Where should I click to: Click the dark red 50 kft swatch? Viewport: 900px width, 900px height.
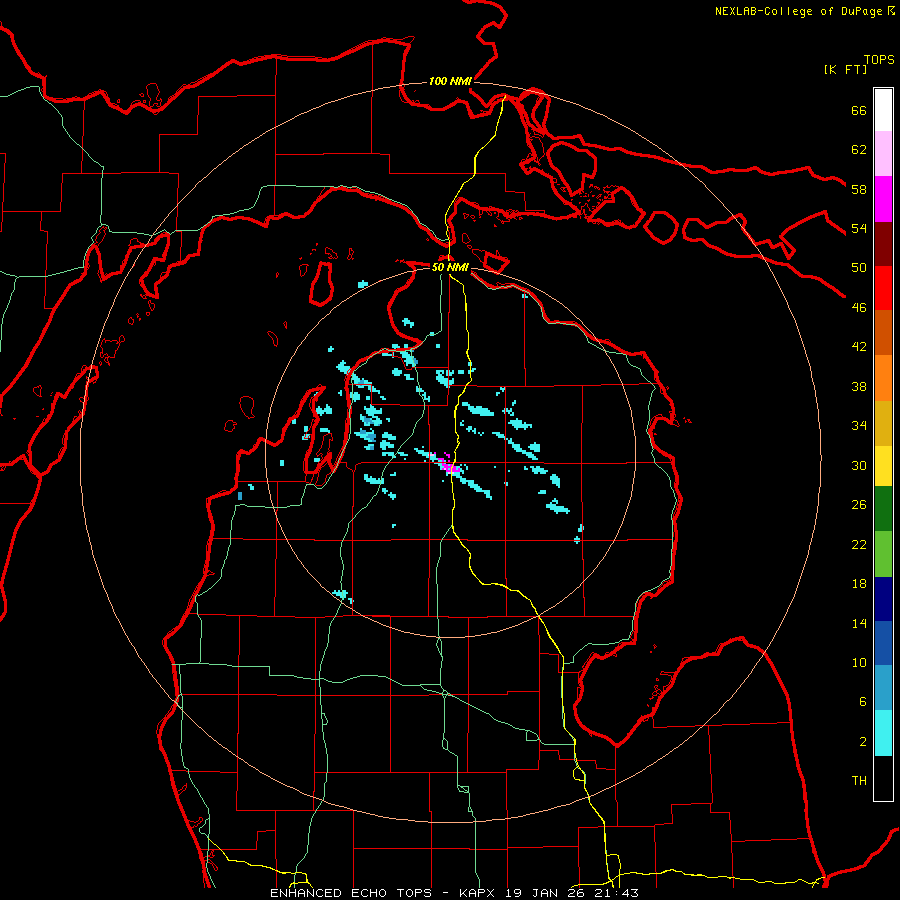(x=883, y=243)
